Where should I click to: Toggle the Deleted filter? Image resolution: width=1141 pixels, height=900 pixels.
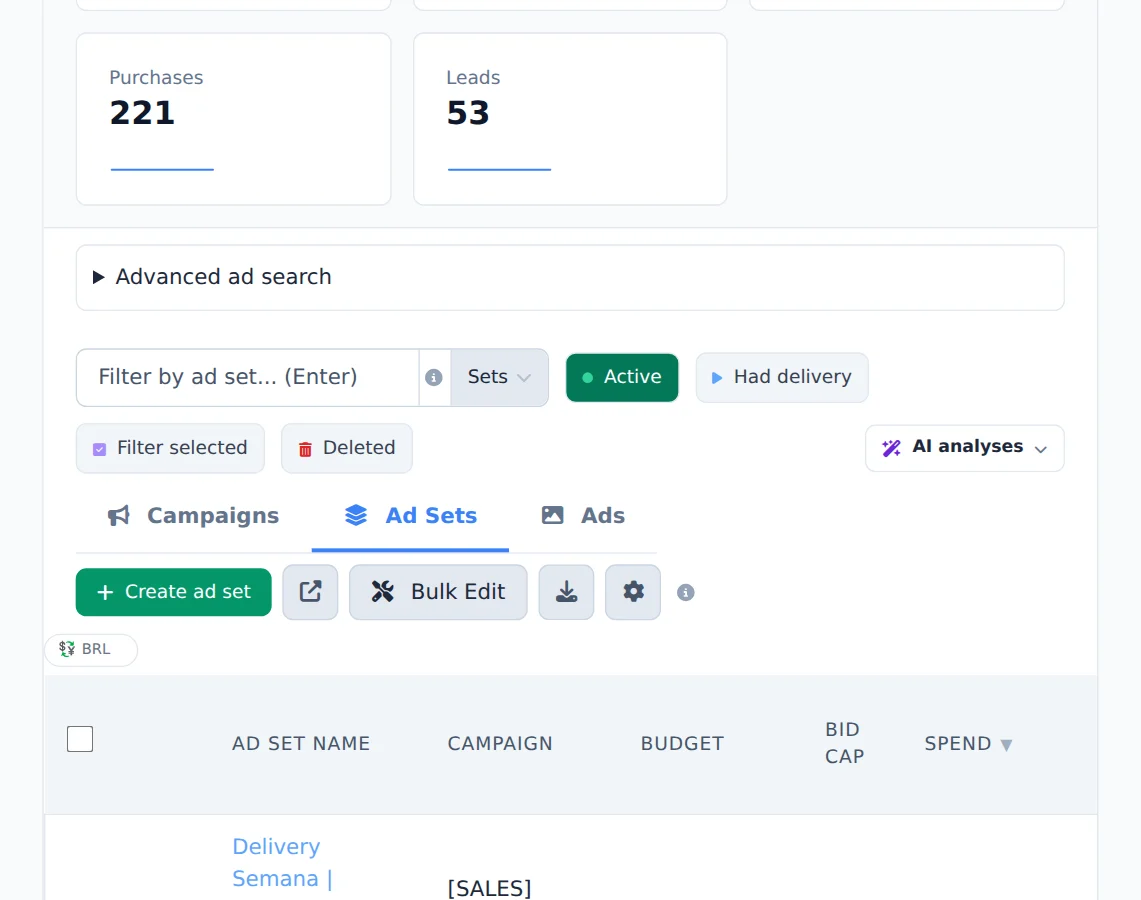347,447
